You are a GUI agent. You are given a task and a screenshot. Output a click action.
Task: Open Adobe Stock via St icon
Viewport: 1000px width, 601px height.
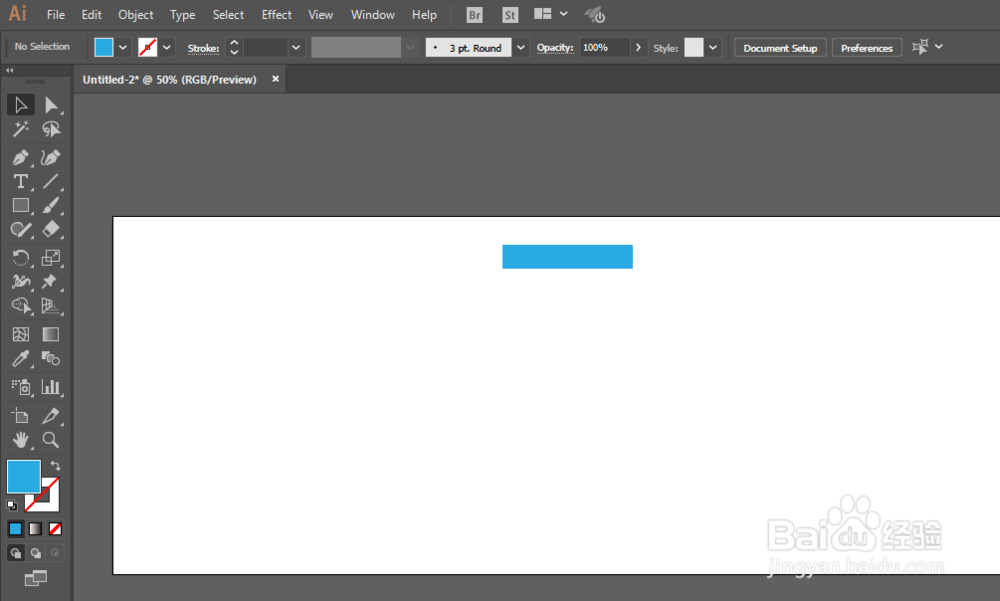point(510,15)
